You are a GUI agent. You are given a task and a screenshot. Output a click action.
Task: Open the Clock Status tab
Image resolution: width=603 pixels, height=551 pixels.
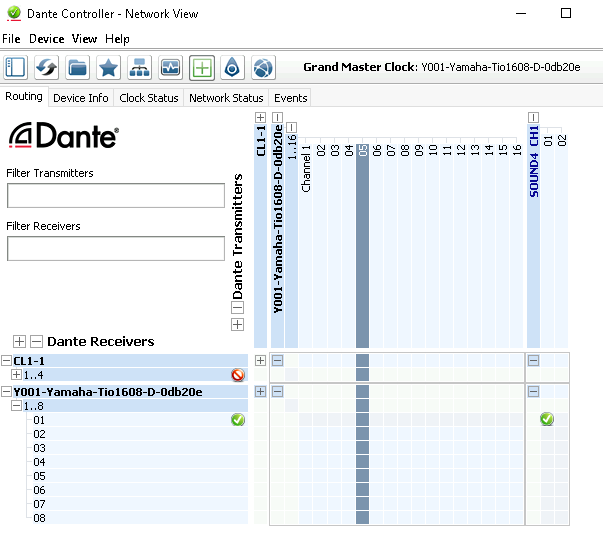149,98
